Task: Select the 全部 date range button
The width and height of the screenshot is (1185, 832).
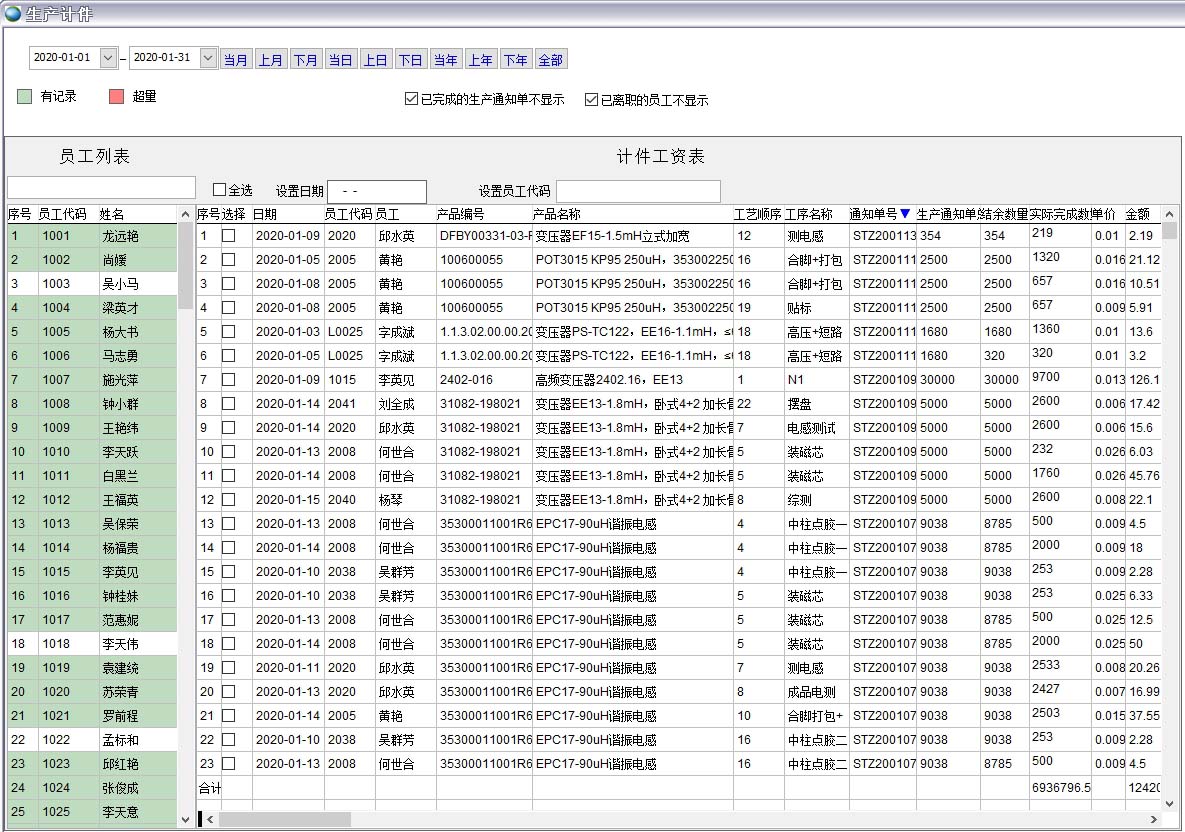Action: pyautogui.click(x=551, y=60)
